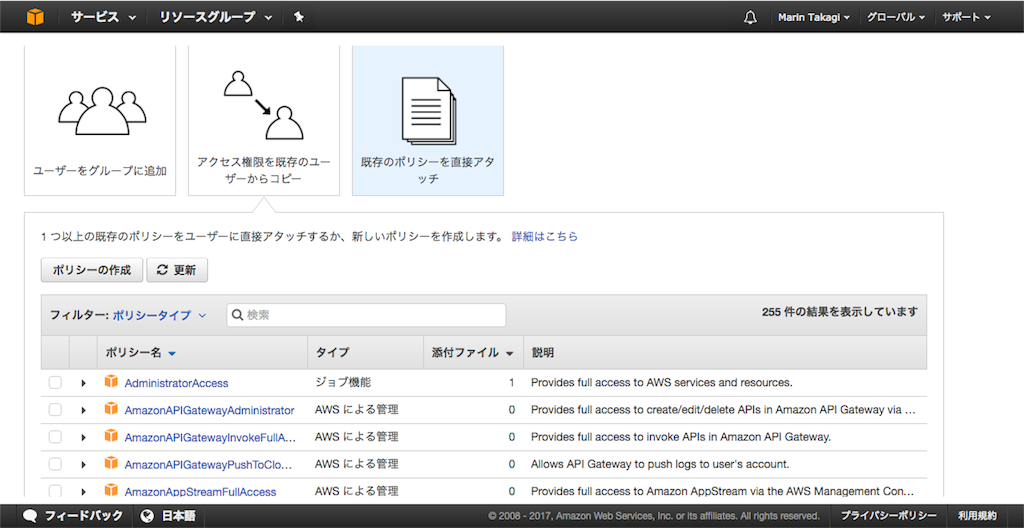Click the pin shortcut icon in navbar
1024x528 pixels.
298,17
